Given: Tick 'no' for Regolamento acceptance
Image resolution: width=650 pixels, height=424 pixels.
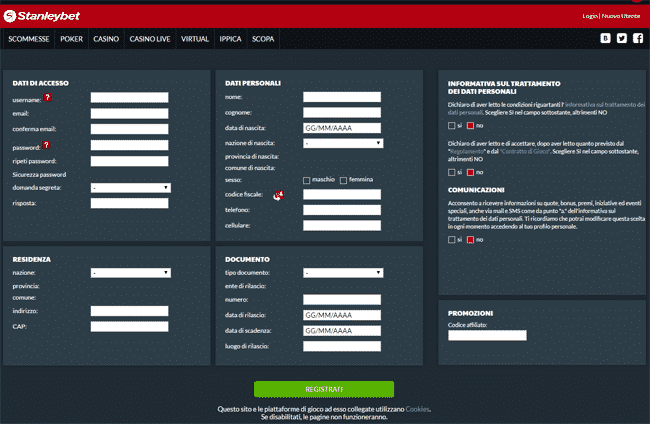Looking at the screenshot, I should click(x=470, y=172).
